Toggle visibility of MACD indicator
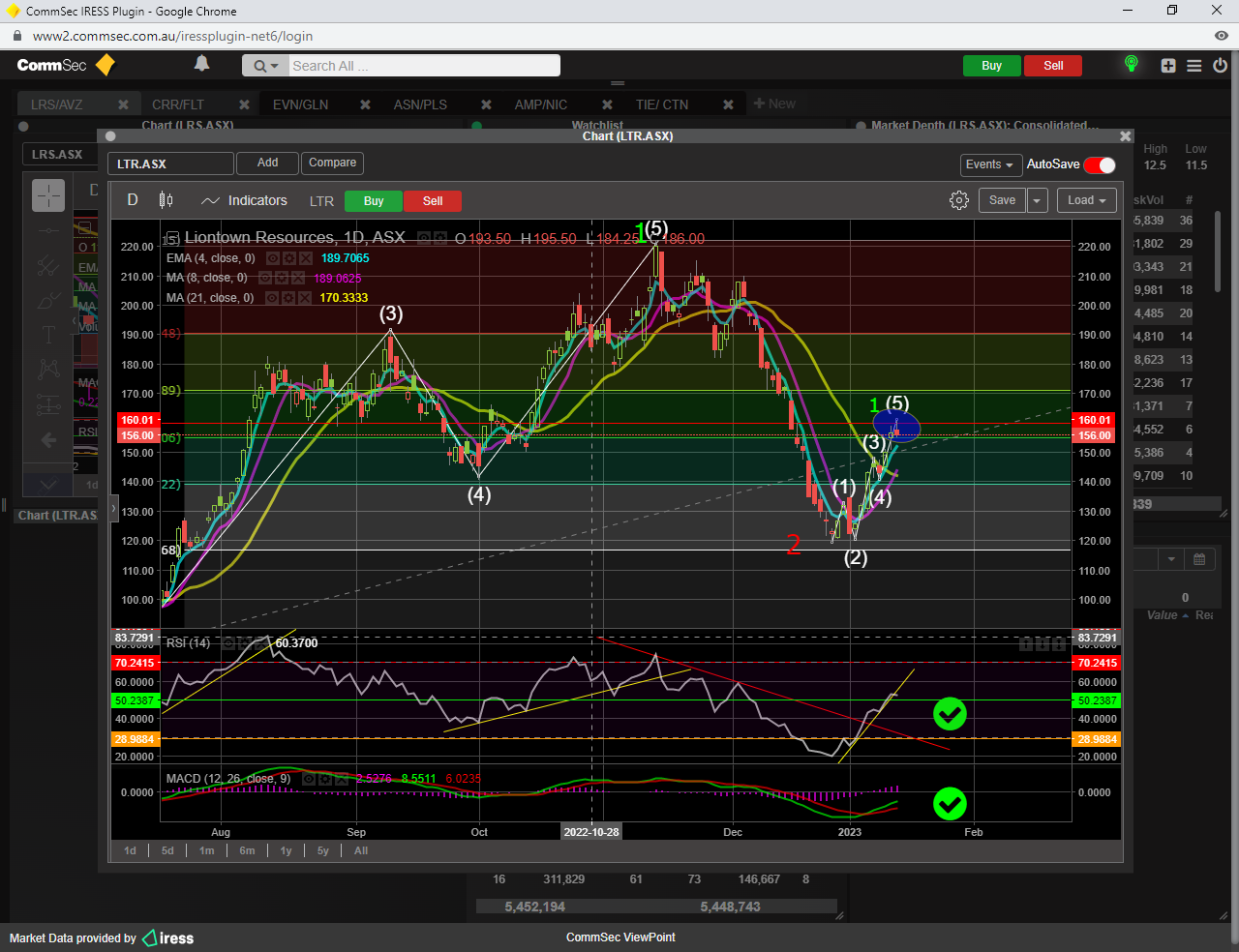Image resolution: width=1239 pixels, height=952 pixels. 310,779
